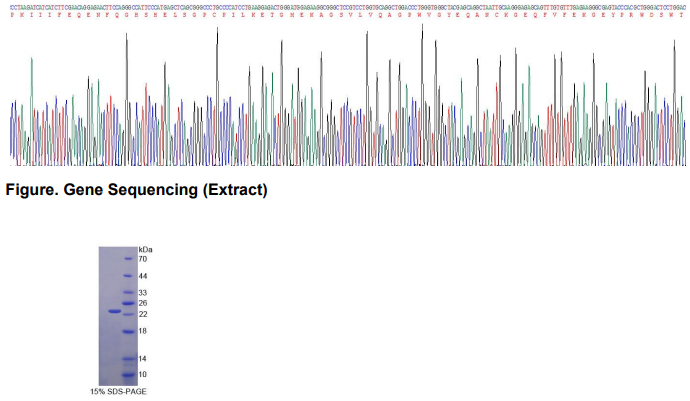Screen dimensions: 690x401
Task: Click the 70 kDa marker label
Action: tap(143, 259)
